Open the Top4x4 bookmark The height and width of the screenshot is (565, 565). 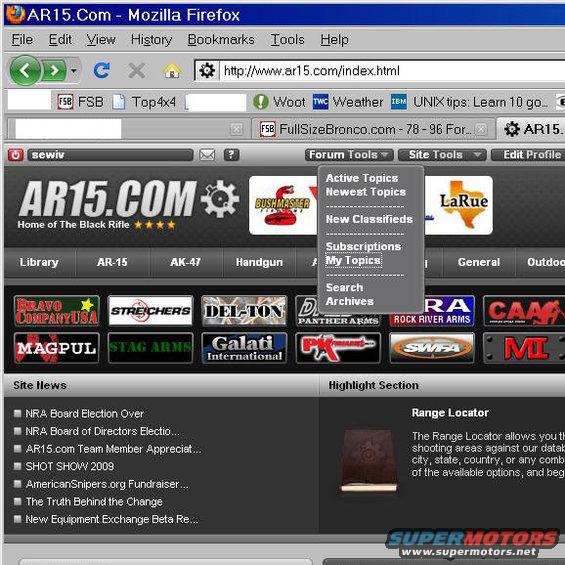144,102
